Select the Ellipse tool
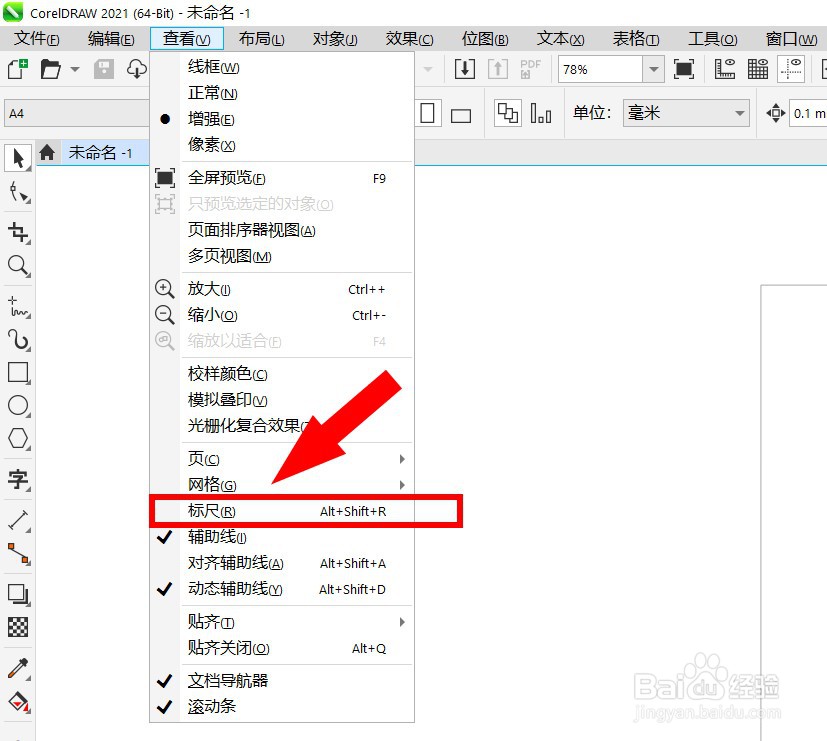This screenshot has width=827, height=741. 17,406
